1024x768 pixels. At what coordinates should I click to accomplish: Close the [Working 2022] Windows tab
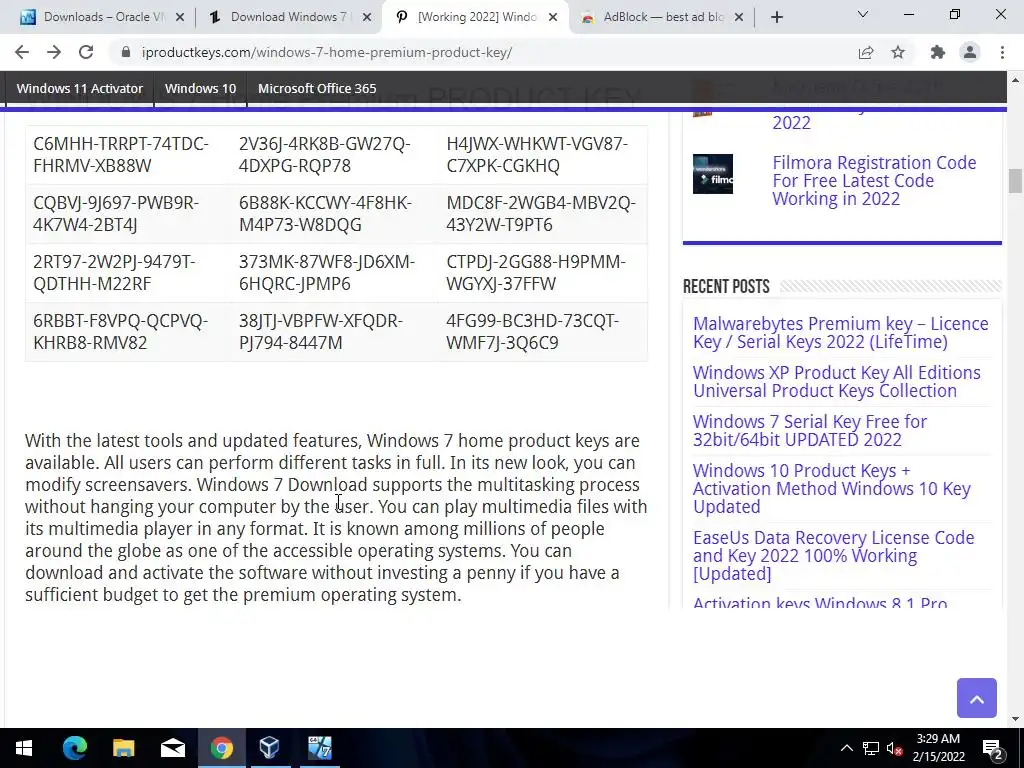tap(553, 17)
